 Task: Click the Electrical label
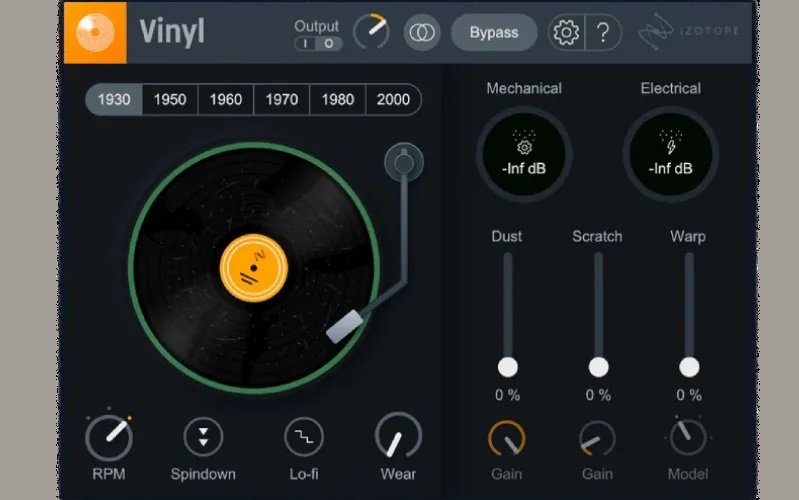click(671, 89)
